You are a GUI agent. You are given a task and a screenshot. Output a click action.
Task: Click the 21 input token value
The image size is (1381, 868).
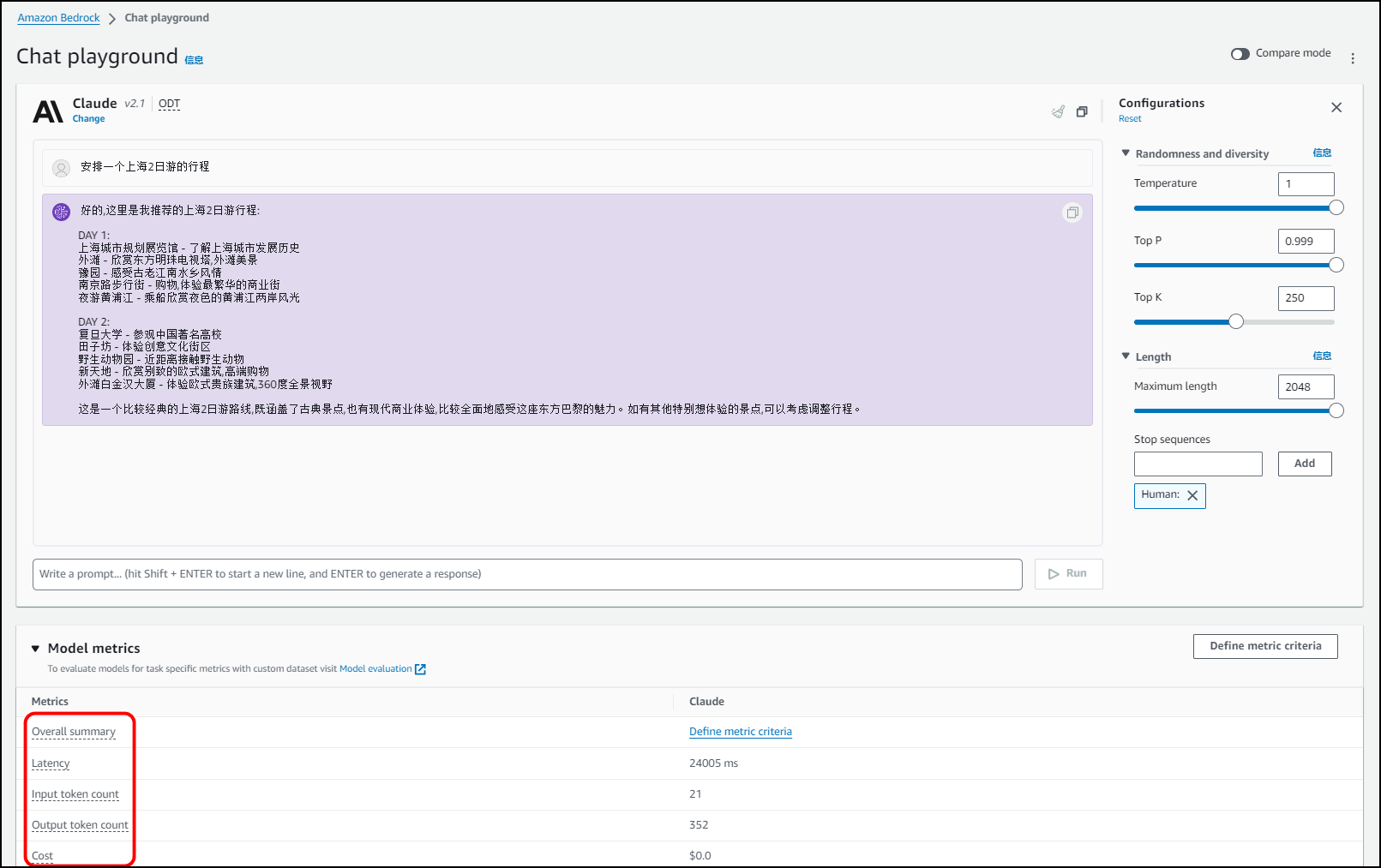(695, 794)
